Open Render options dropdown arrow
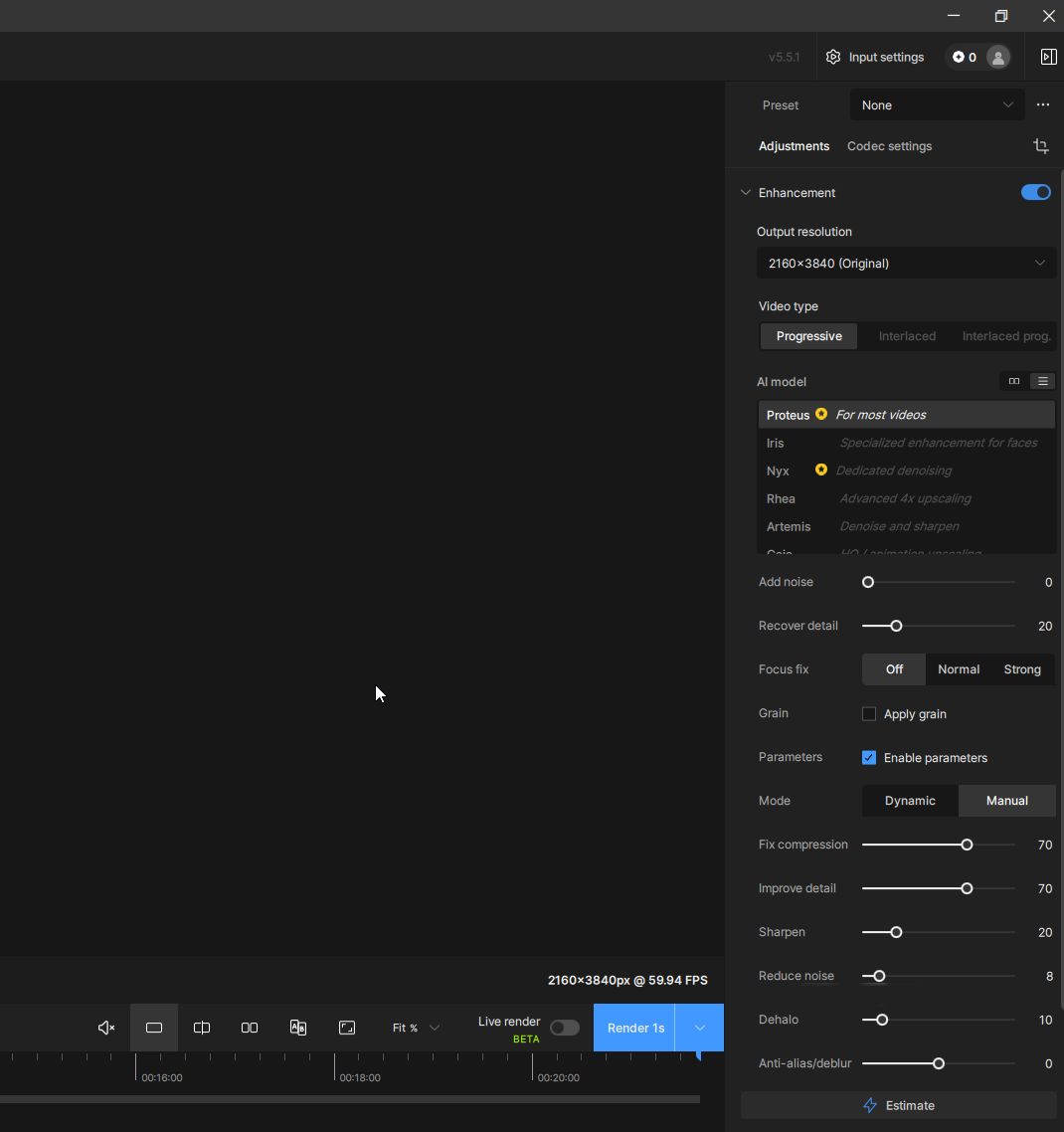1064x1132 pixels. 699,1028
